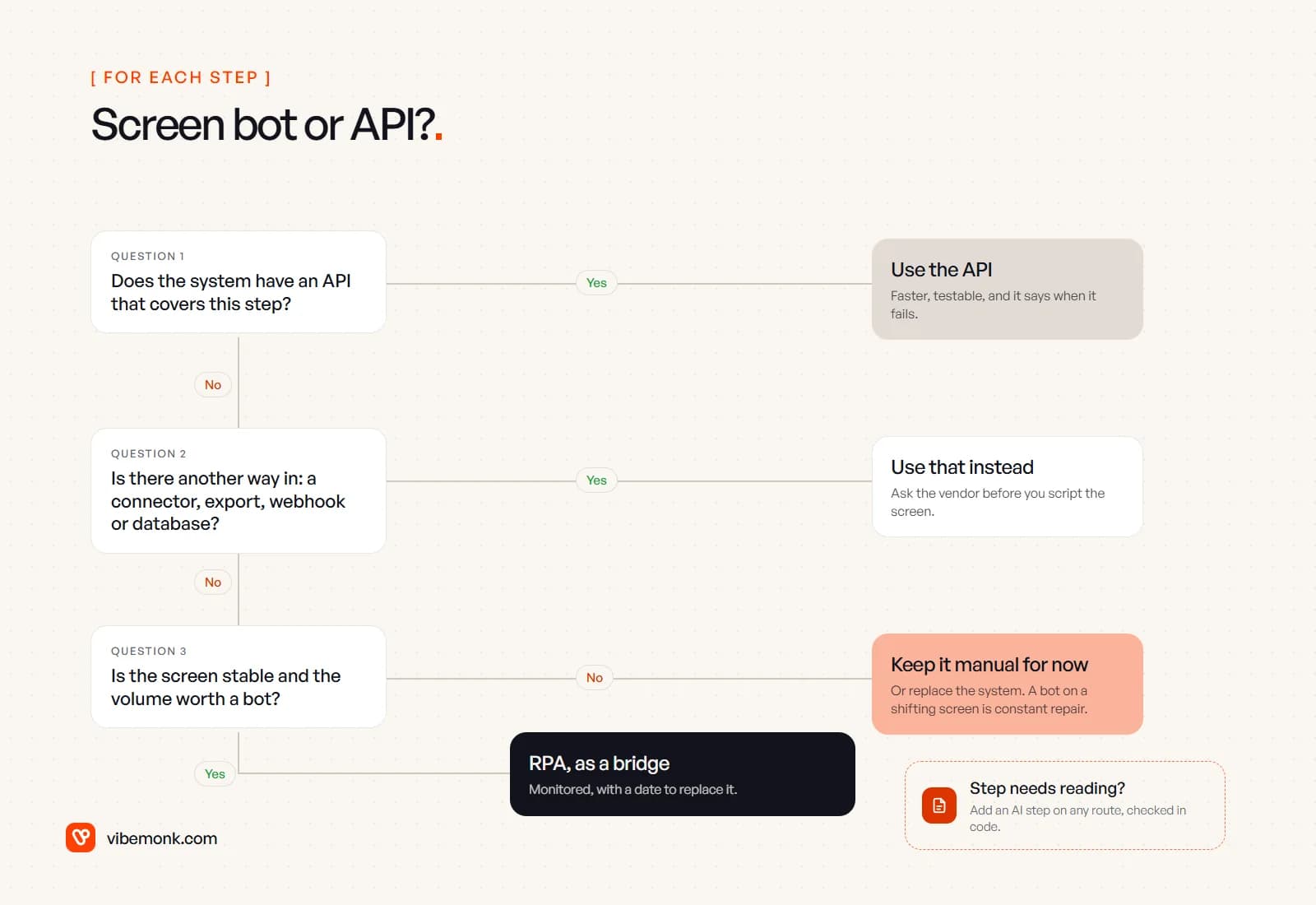Click 'Add an AI step on any route' text
This screenshot has width=1316, height=905.
point(1077,819)
